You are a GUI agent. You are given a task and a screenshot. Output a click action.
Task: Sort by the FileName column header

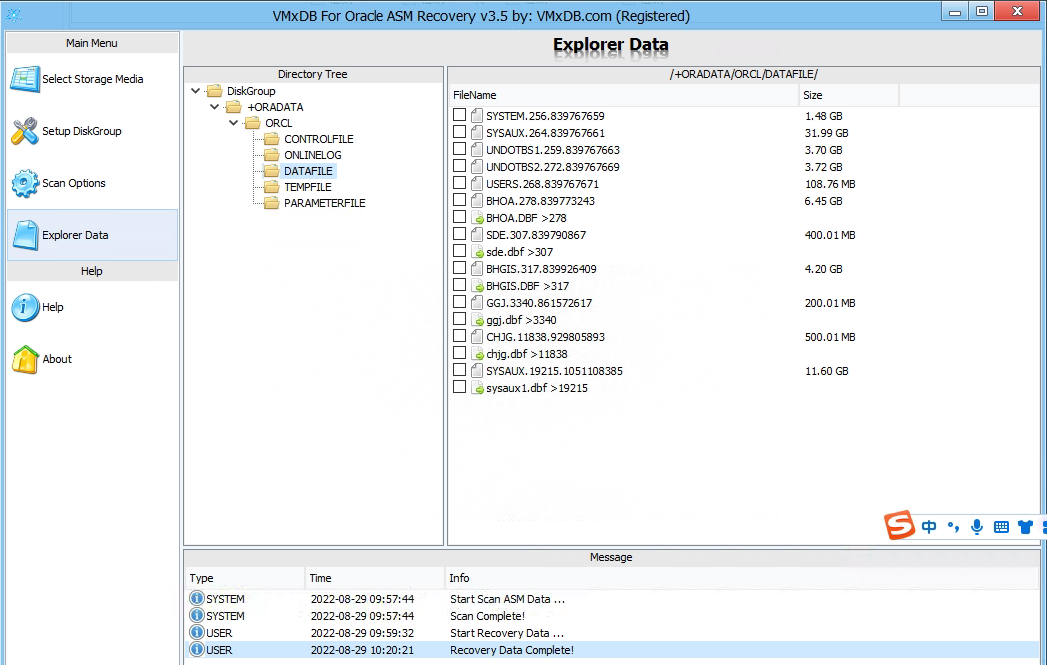(624, 95)
